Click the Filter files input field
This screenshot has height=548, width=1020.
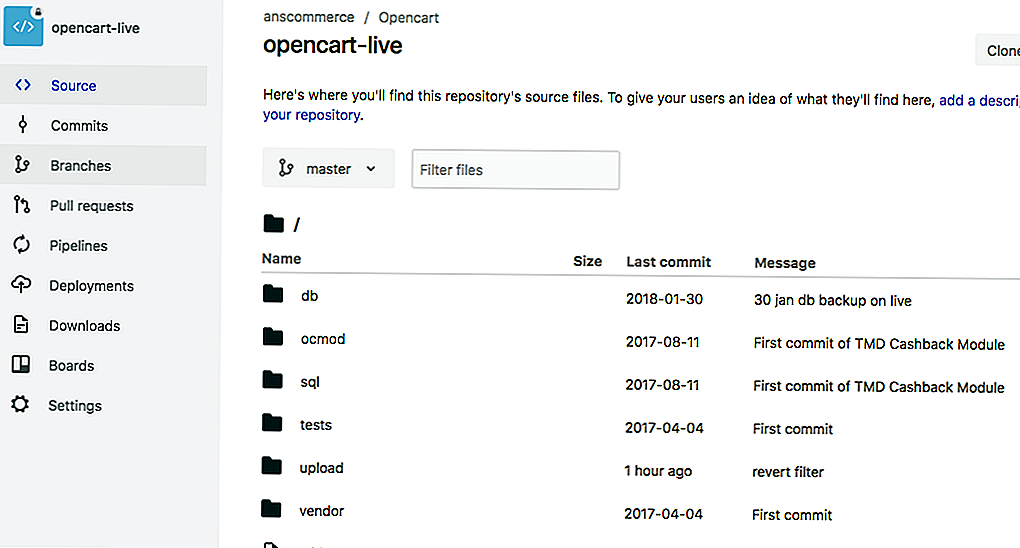coord(515,170)
